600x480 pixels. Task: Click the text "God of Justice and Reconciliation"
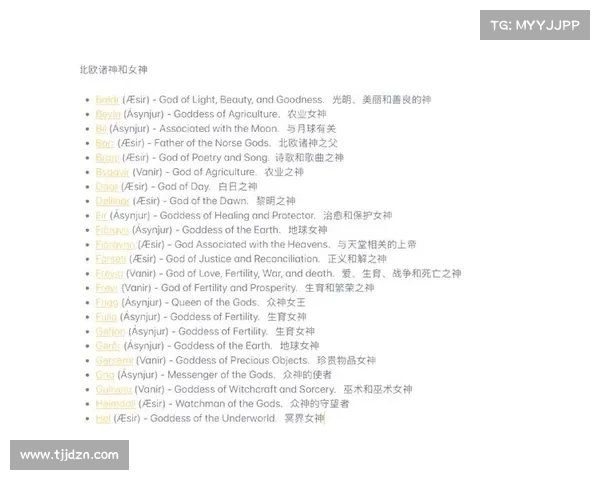(x=243, y=260)
